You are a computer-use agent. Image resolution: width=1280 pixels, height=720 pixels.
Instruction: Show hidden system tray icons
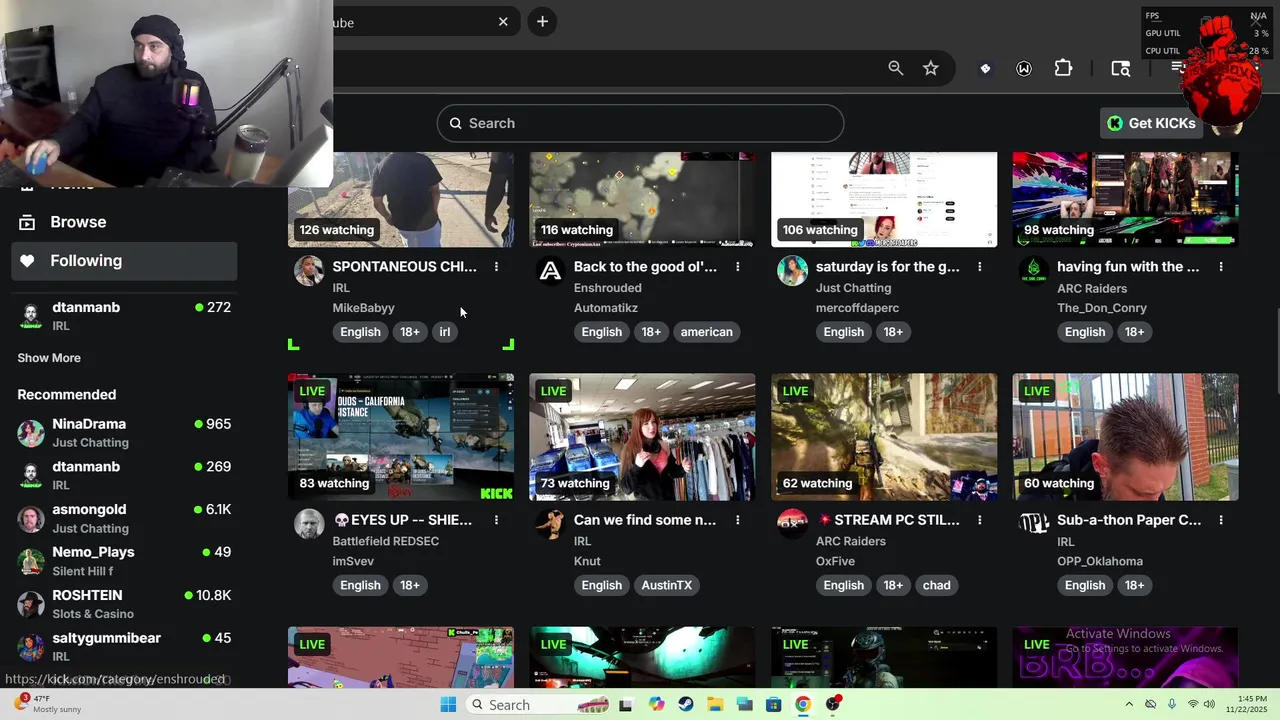1129,705
